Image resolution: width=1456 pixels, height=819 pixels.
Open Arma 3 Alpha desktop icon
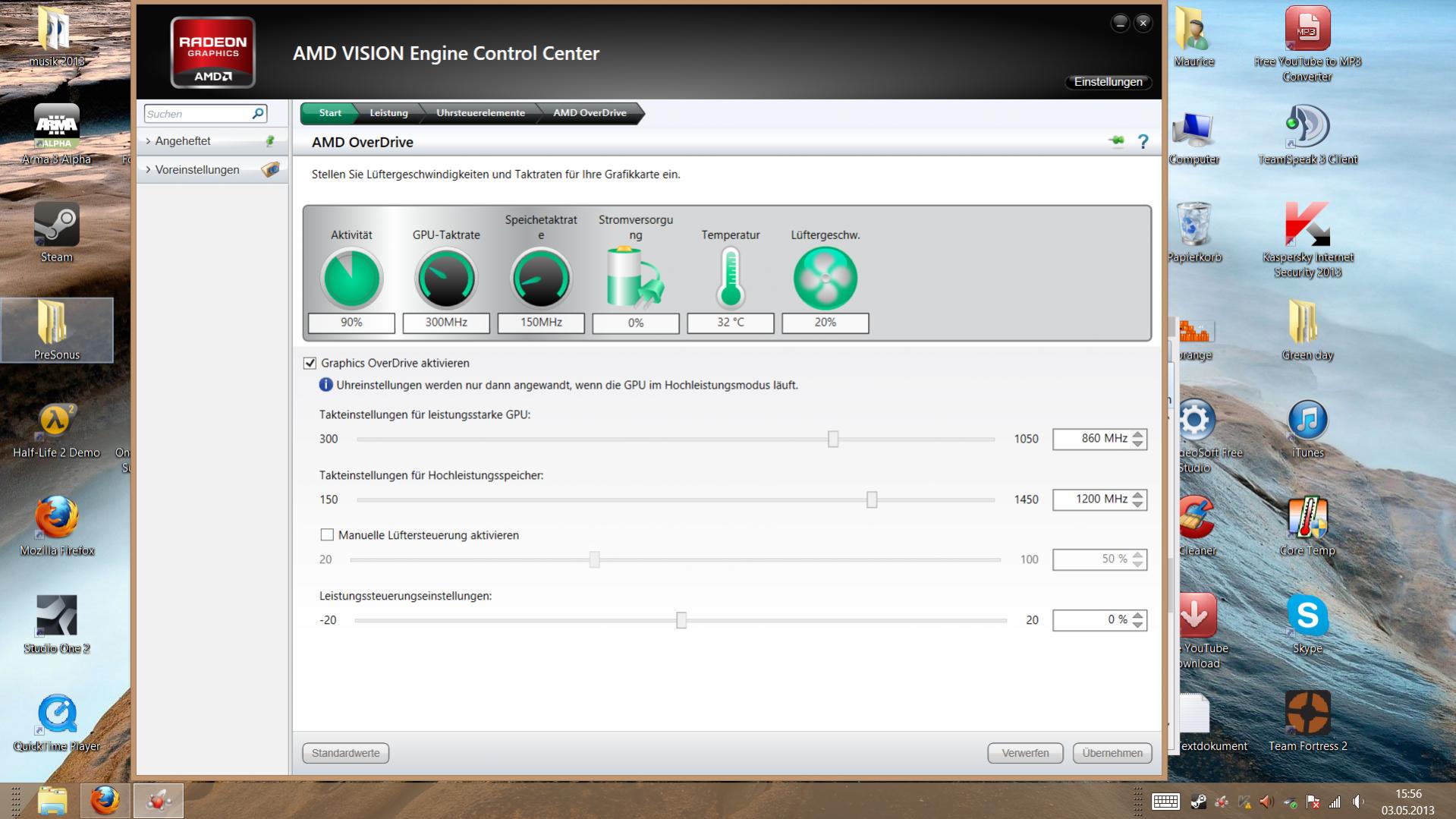pos(56,135)
